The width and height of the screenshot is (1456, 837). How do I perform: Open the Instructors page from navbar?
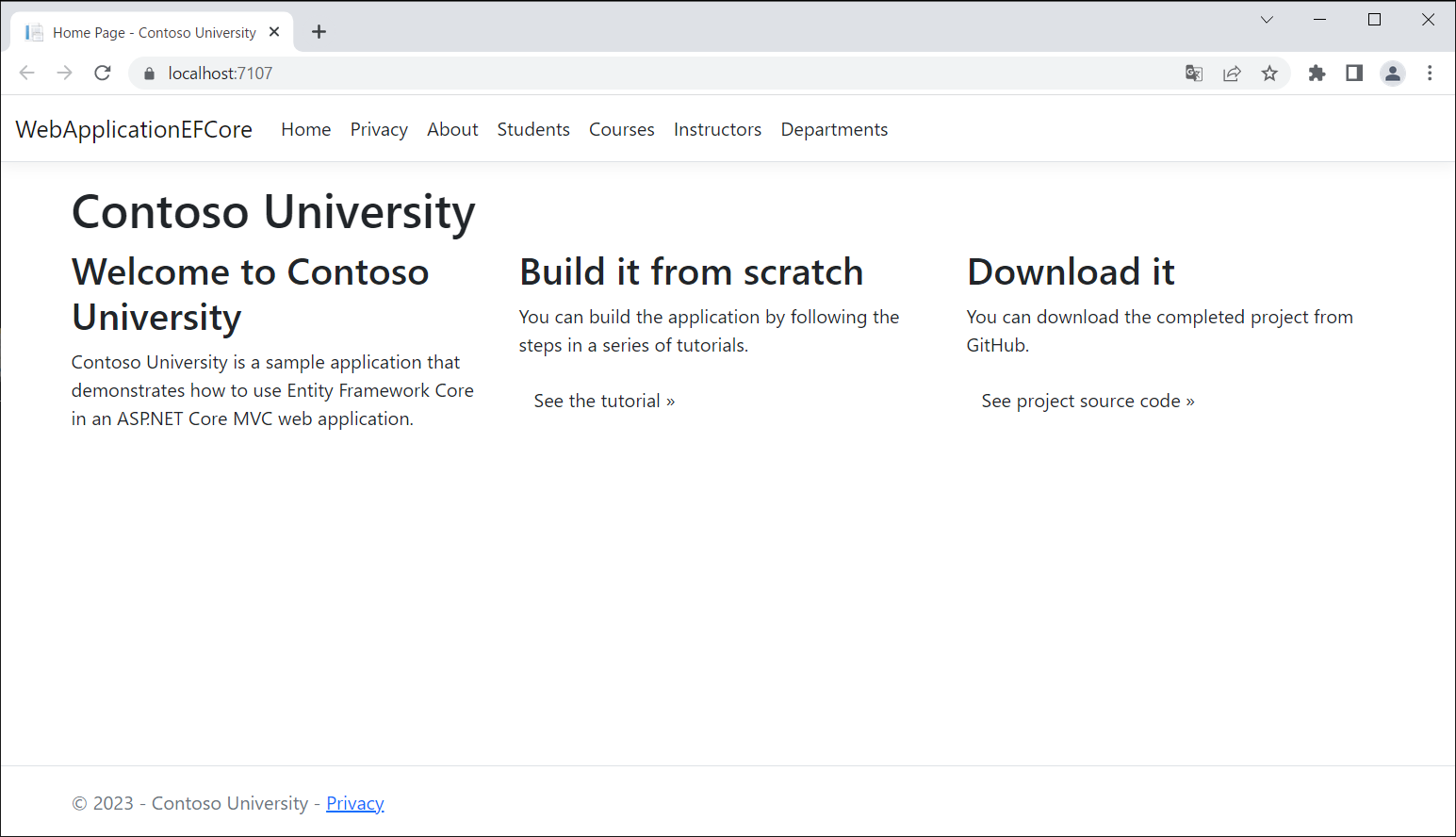(x=717, y=129)
